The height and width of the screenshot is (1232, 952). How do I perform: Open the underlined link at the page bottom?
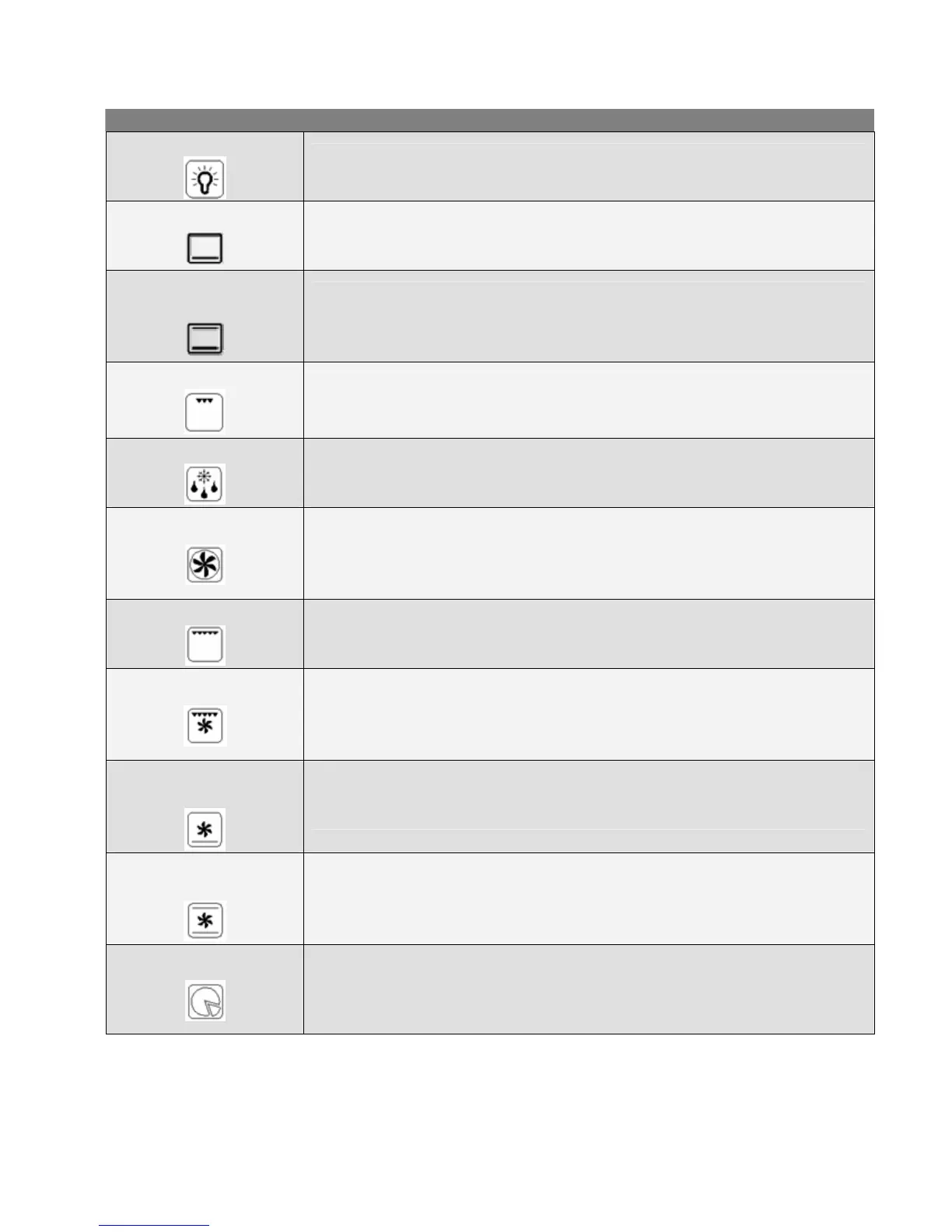pos(154,1226)
